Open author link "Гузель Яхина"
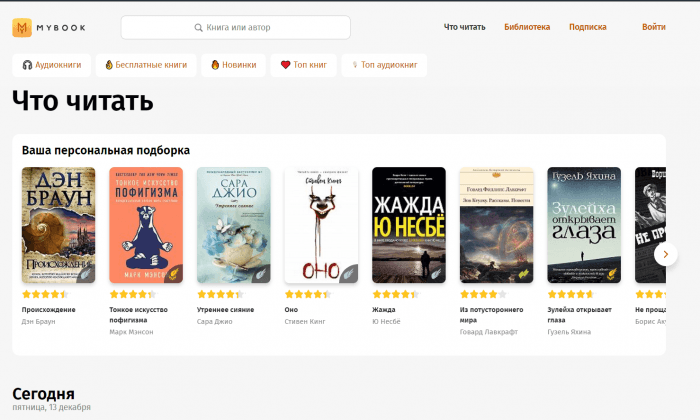The image size is (700, 420). pyautogui.click(x=569, y=332)
